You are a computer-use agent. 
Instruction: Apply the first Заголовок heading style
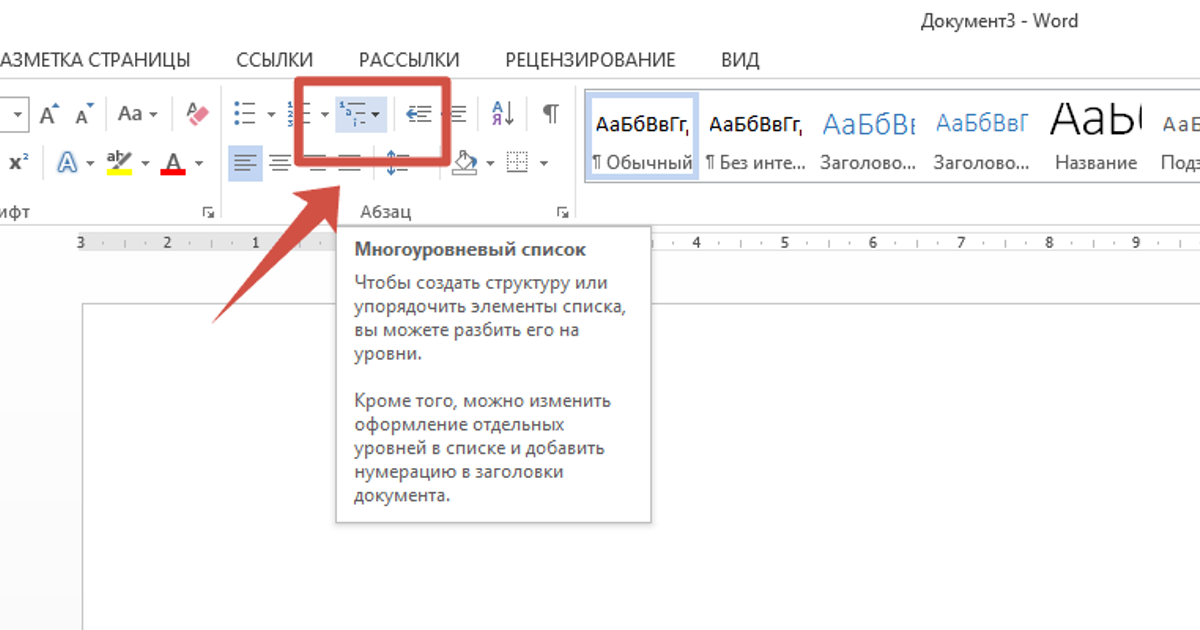[868, 137]
